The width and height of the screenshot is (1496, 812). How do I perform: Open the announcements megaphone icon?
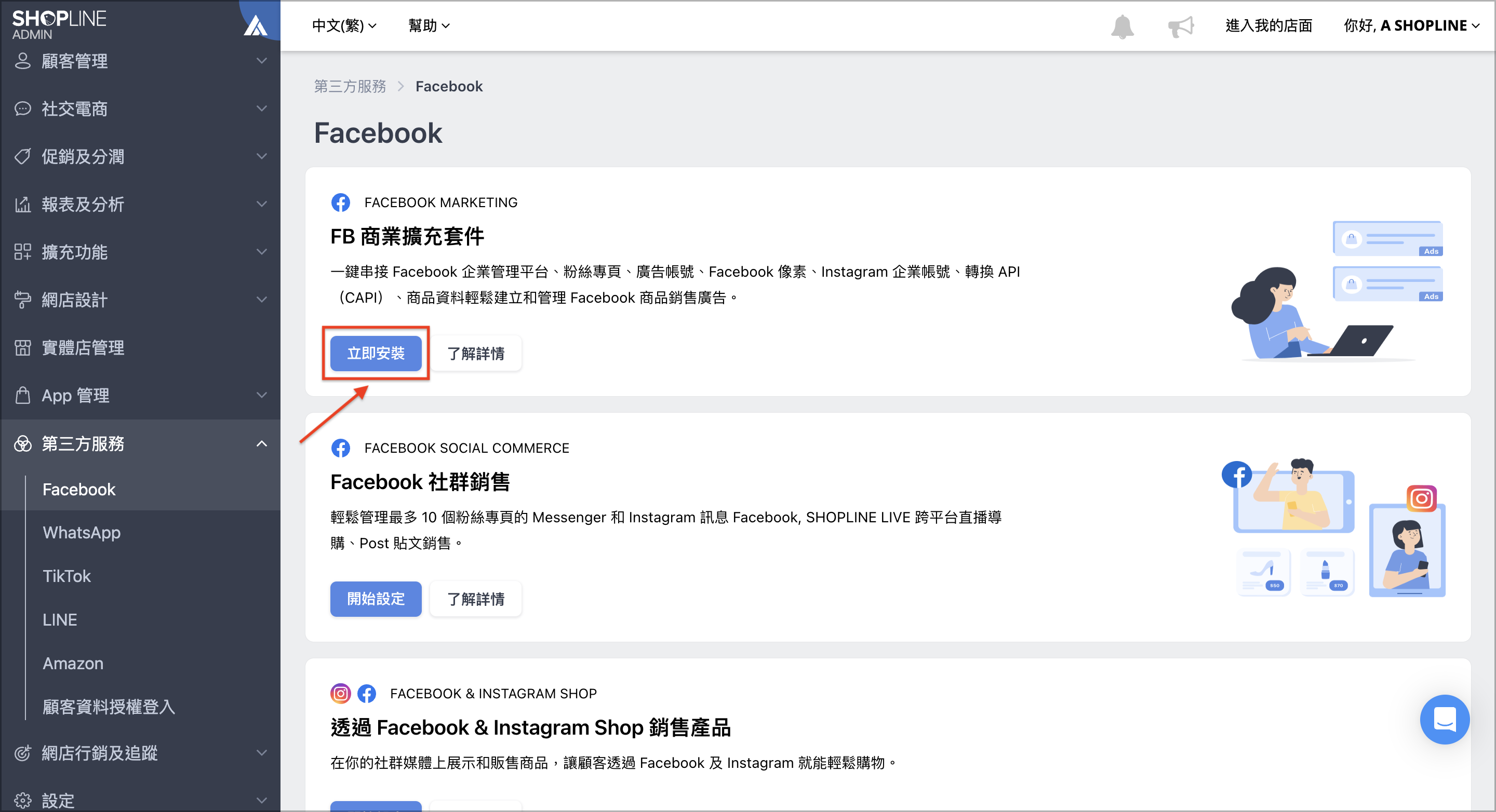point(1181,26)
